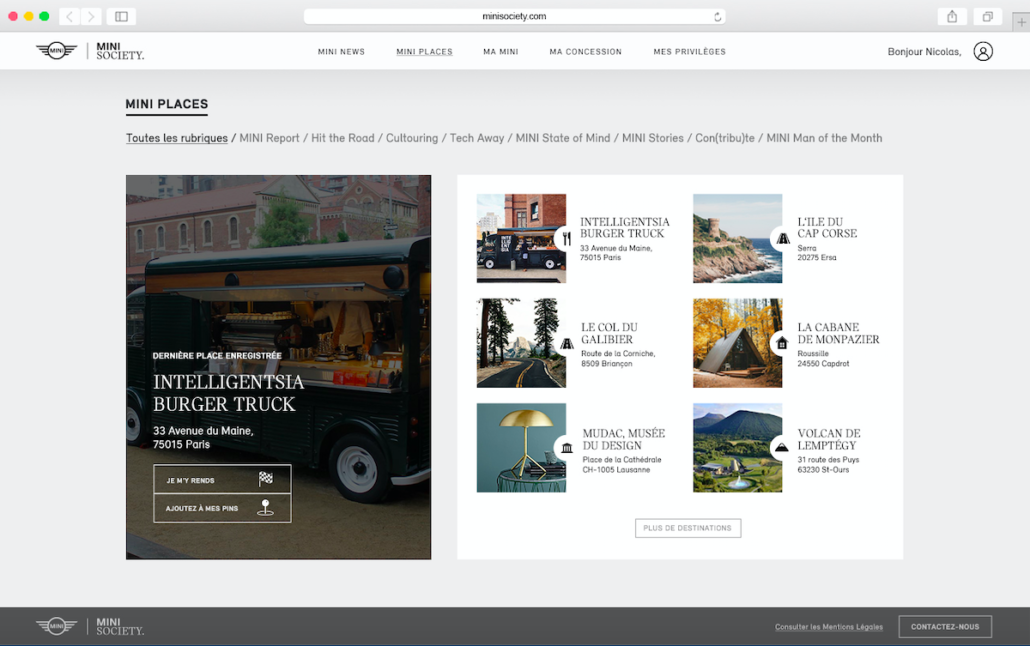Click the LA CABANE DE MONPAZIER title
1030x646 pixels.
[838, 333]
